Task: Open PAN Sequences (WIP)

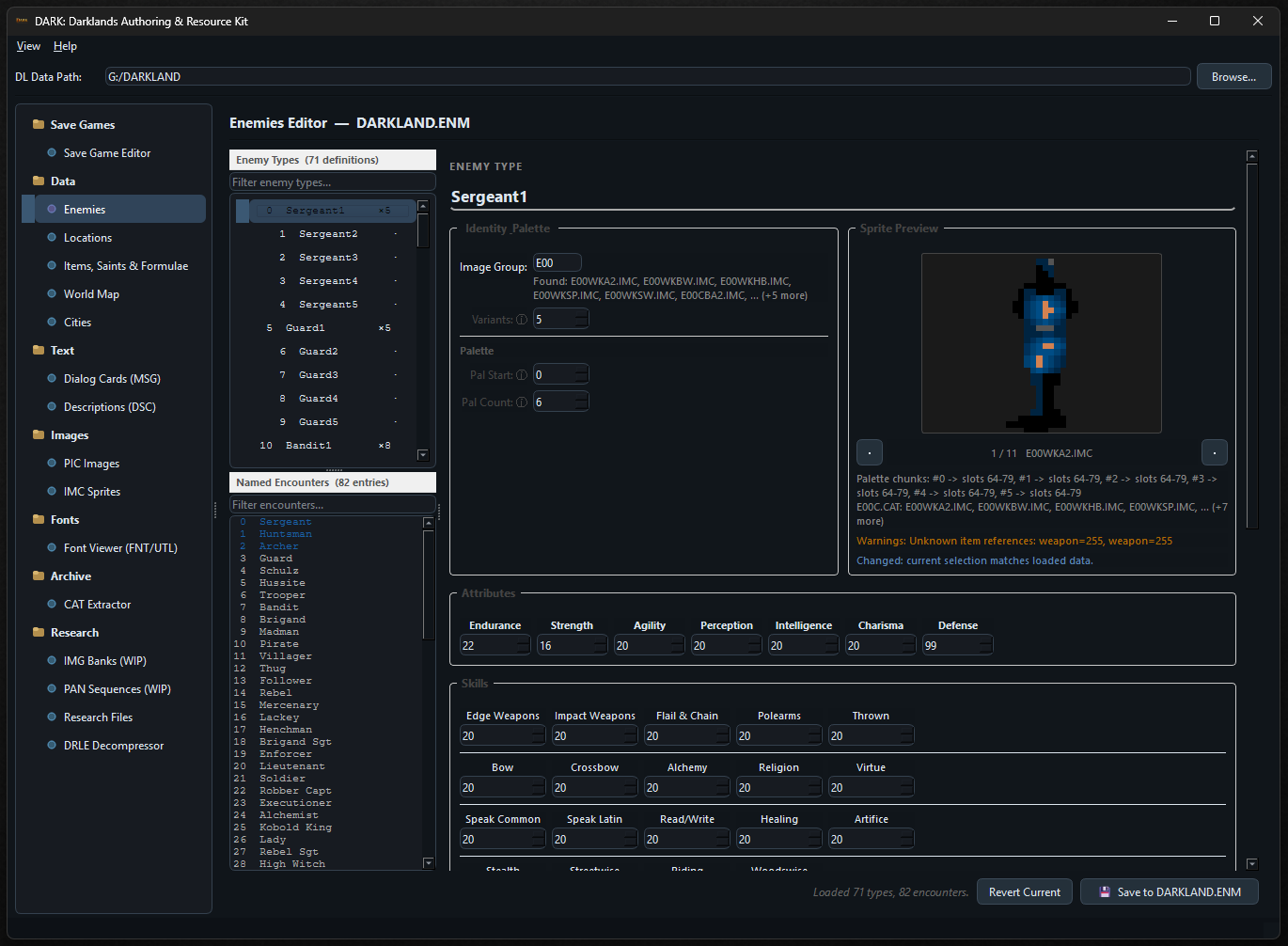Action: (117, 689)
